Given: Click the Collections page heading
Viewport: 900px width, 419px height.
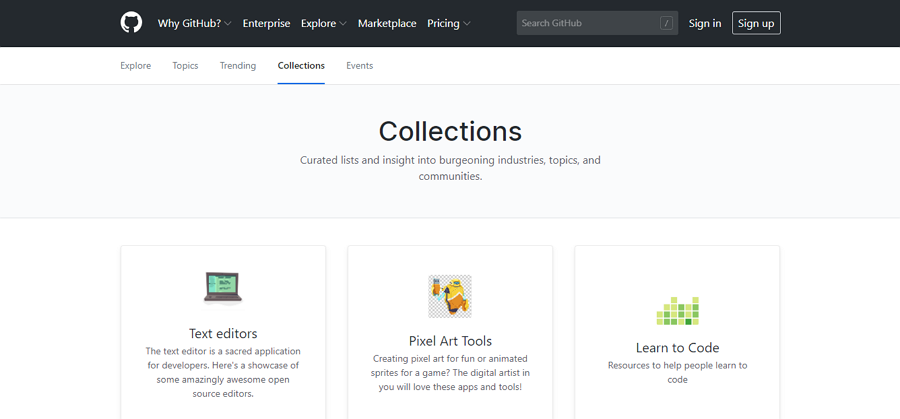Looking at the screenshot, I should (450, 131).
